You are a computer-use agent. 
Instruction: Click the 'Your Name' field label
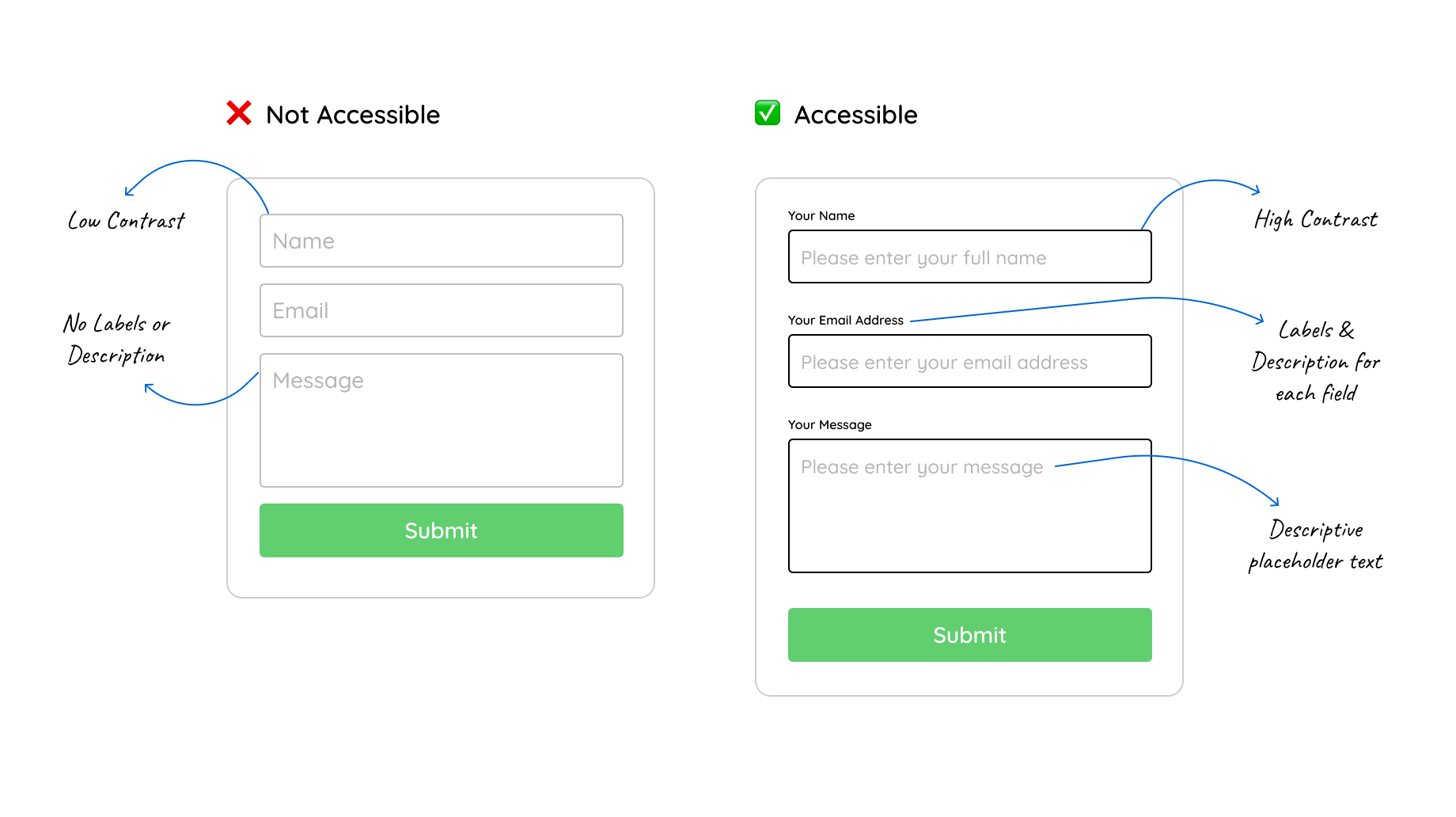click(821, 215)
